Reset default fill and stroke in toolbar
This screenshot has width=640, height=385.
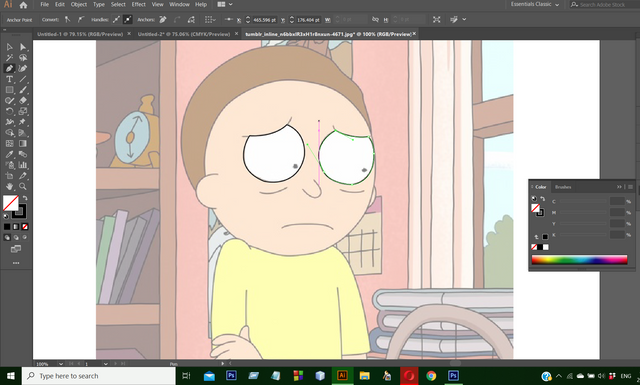click(6, 216)
